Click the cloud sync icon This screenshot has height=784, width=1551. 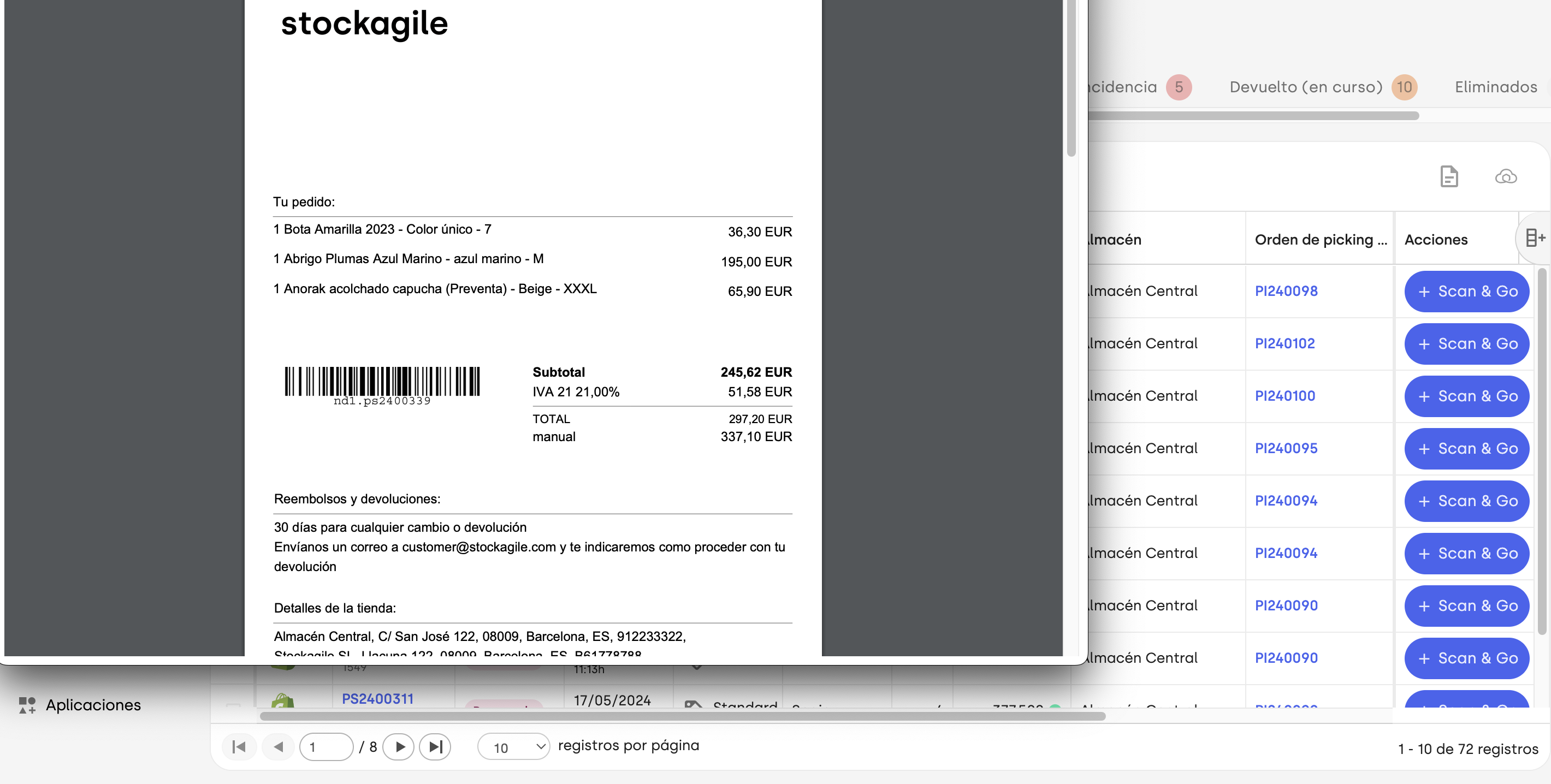point(1506,177)
